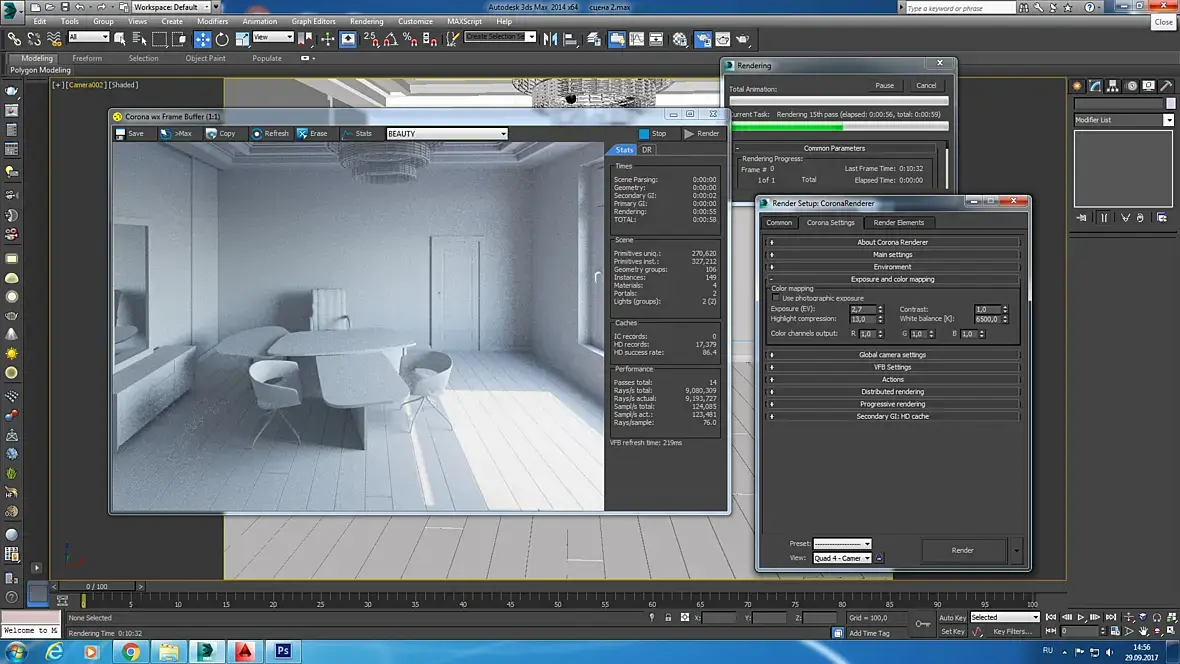Click the 0 / 100 time slider

pos(96,586)
